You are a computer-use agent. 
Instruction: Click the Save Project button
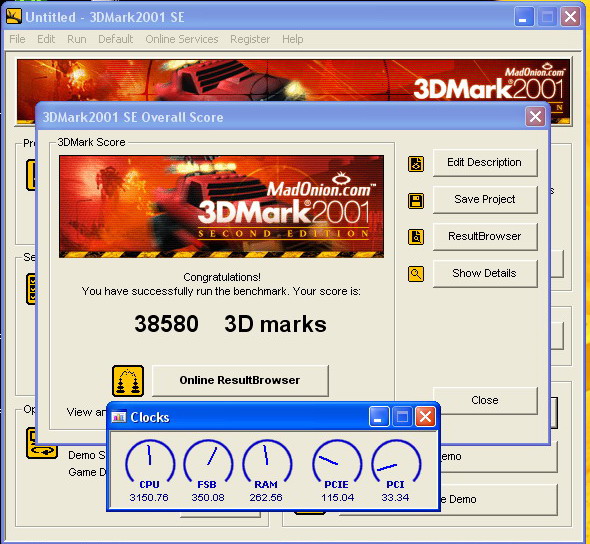coord(485,199)
